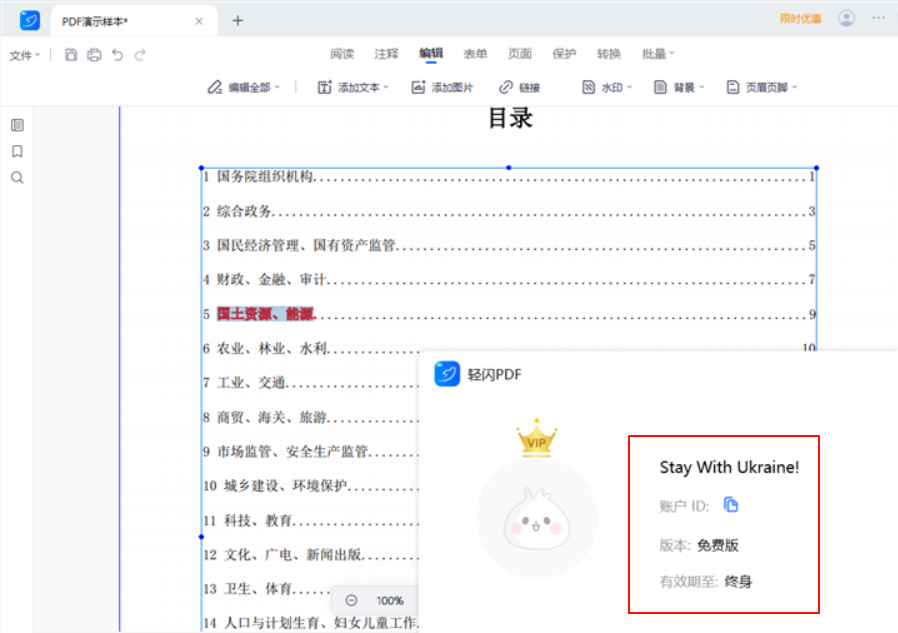Open the user account avatar menu
The width and height of the screenshot is (898, 633).
[x=845, y=18]
